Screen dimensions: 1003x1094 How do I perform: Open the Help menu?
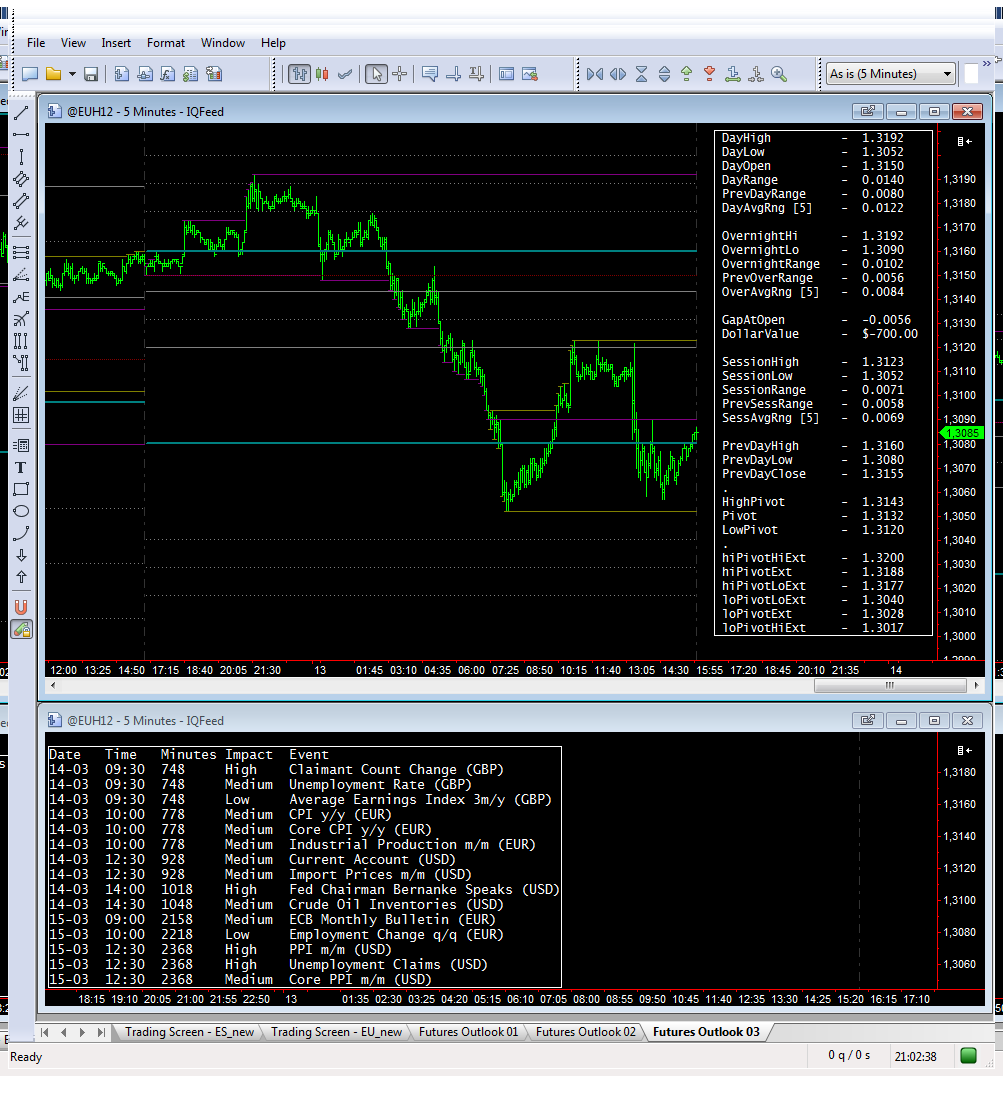coord(273,43)
